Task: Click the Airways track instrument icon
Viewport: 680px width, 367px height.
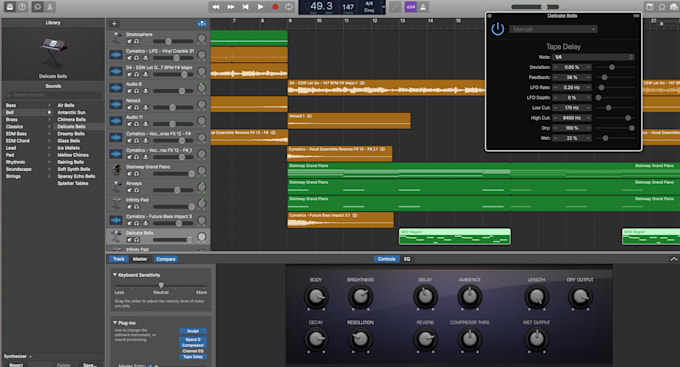Action: pyautogui.click(x=116, y=187)
